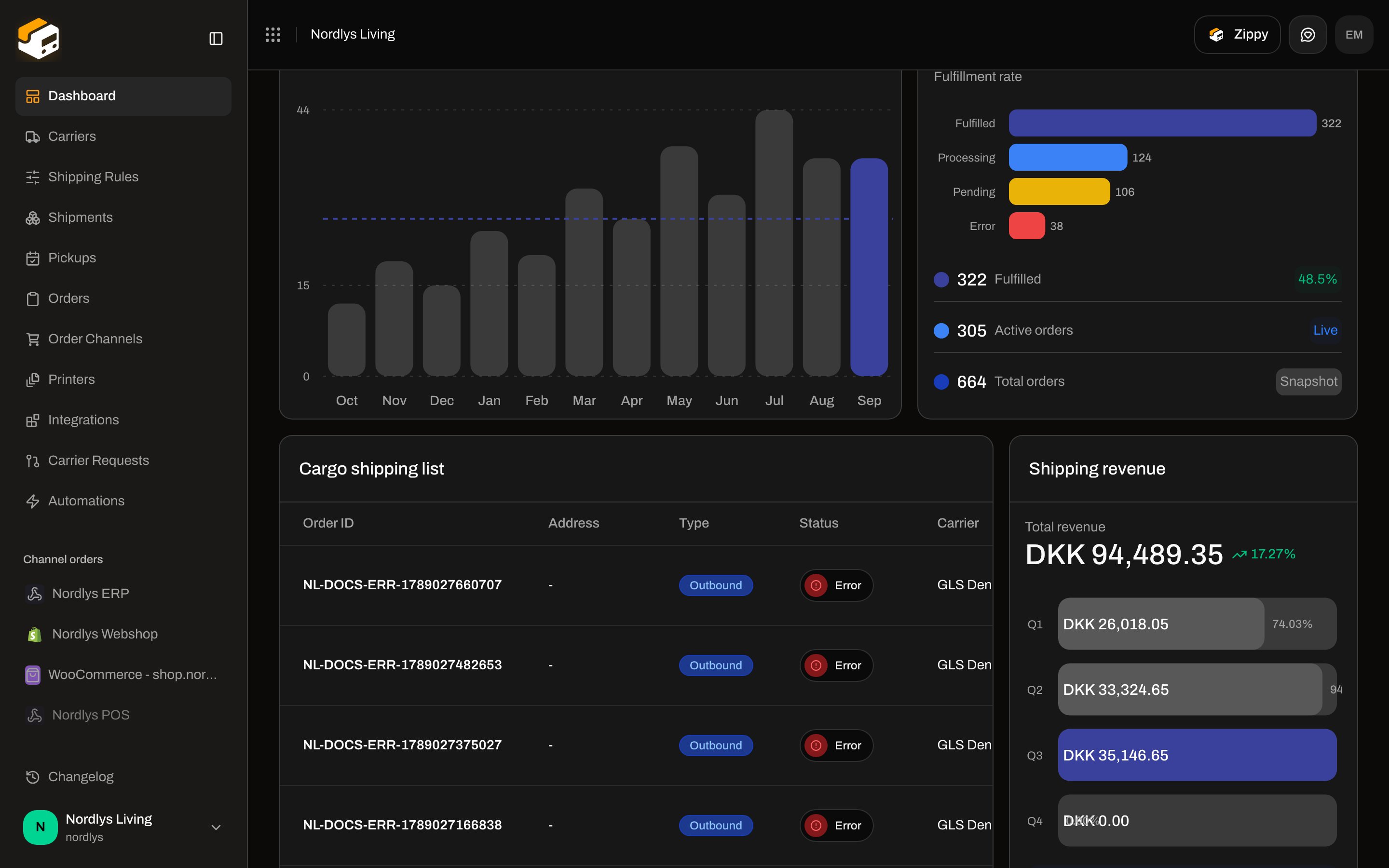Click the error icon for order ending 375027
Image resolution: width=1389 pixels, height=868 pixels.
tap(816, 745)
